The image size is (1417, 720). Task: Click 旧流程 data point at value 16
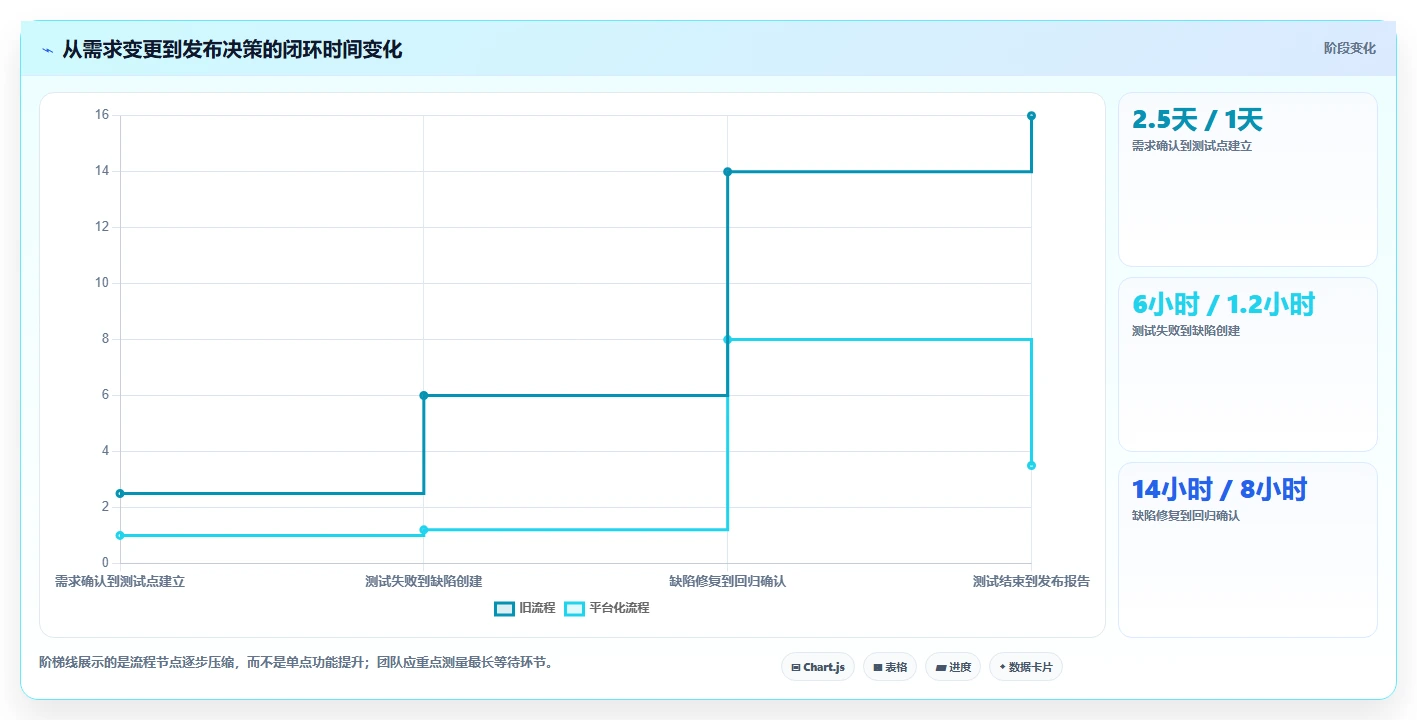pos(1031,116)
